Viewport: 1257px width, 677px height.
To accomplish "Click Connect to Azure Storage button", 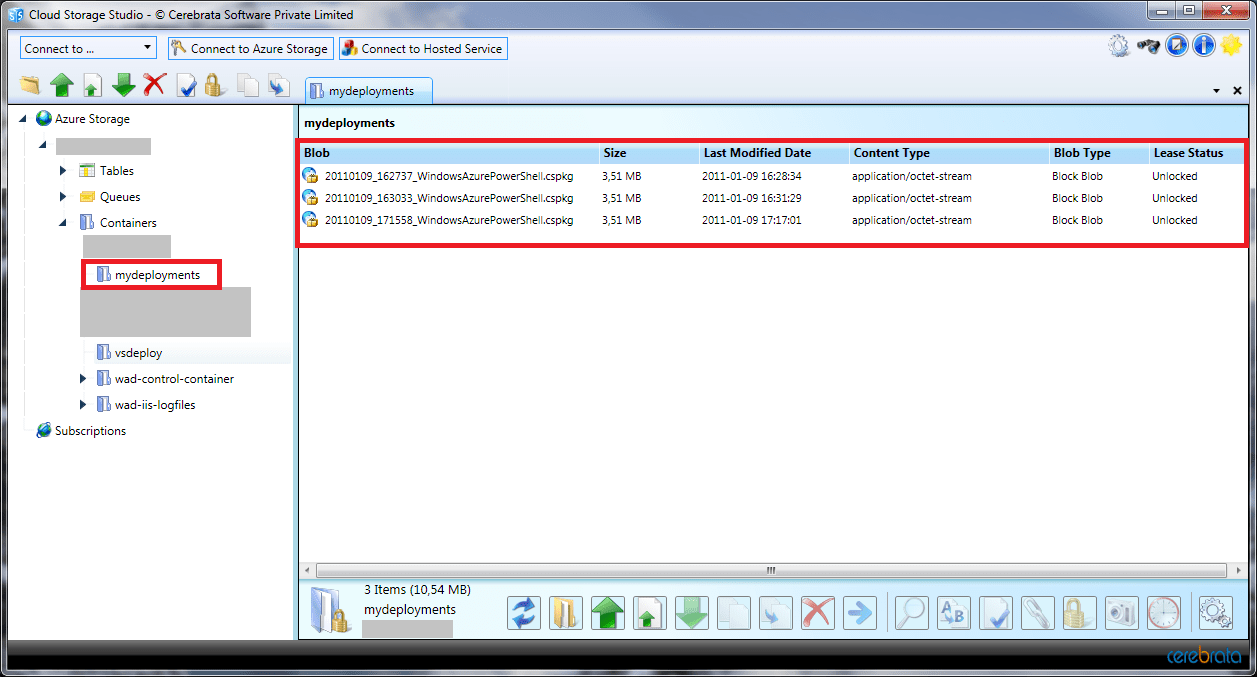I will (x=250, y=48).
